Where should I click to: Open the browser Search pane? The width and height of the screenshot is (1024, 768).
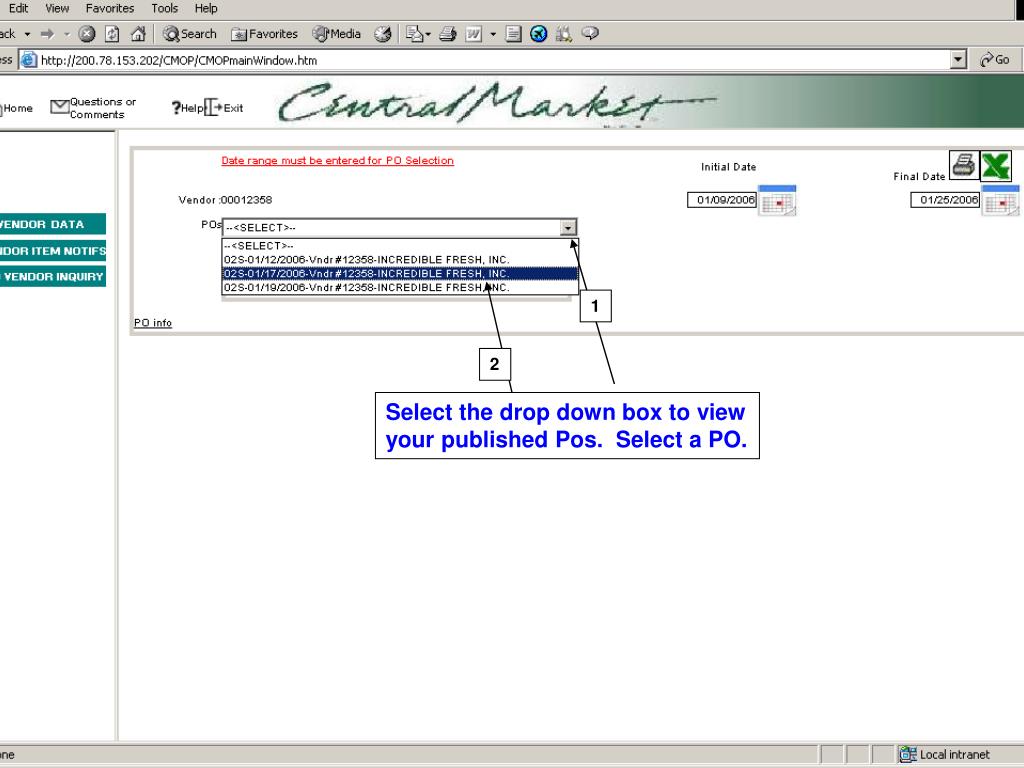(x=189, y=34)
